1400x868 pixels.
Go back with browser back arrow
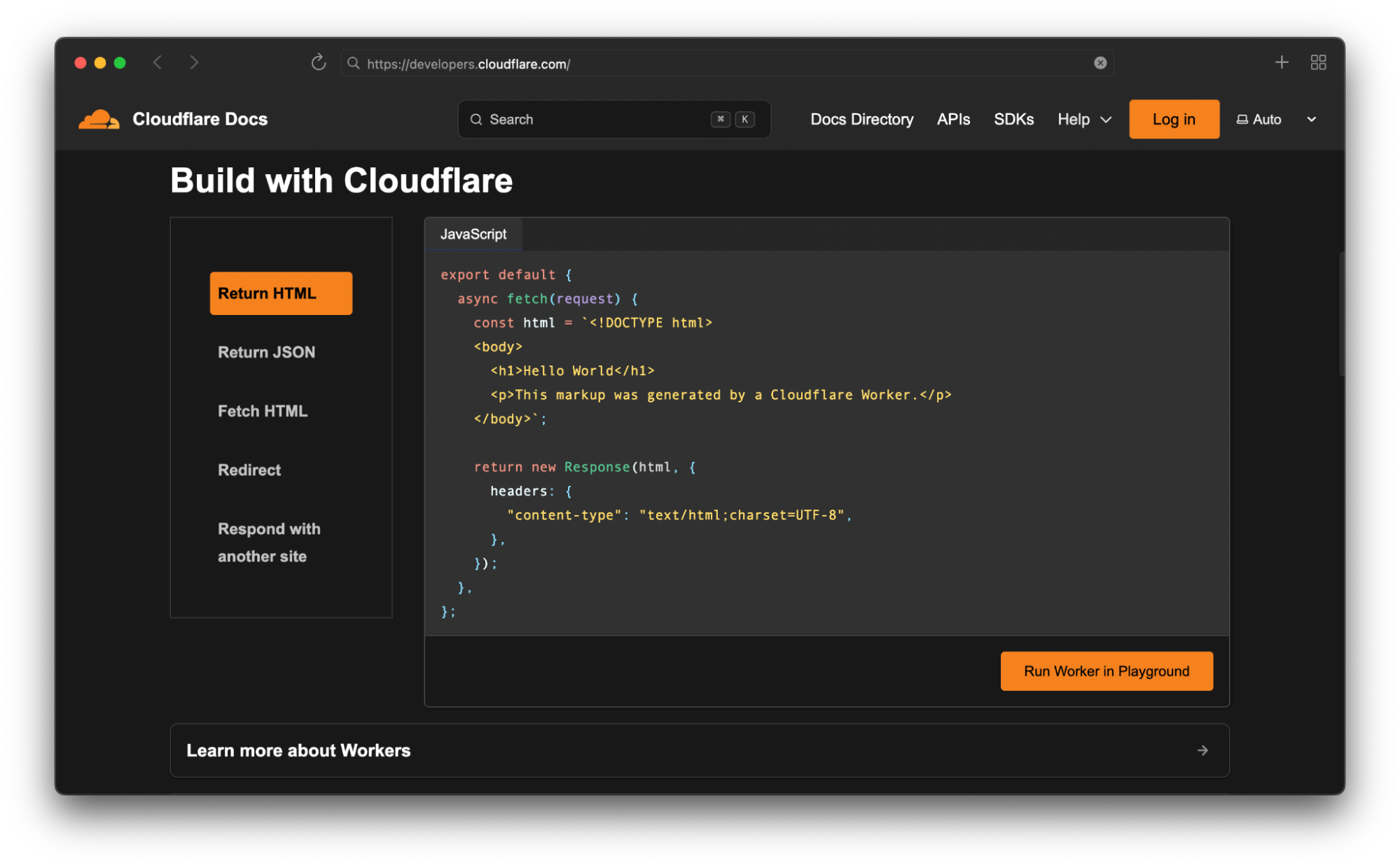click(158, 63)
